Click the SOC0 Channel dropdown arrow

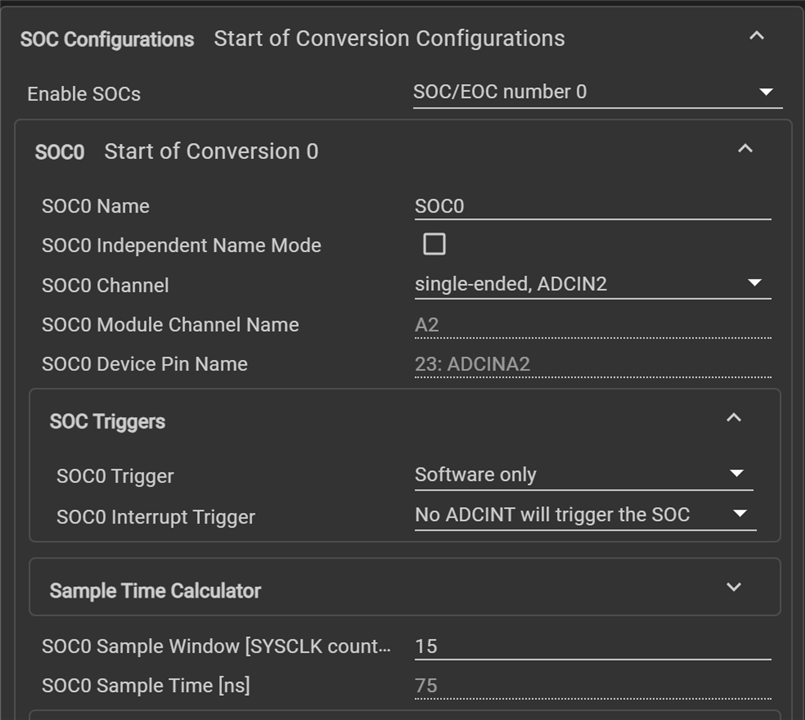[754, 282]
